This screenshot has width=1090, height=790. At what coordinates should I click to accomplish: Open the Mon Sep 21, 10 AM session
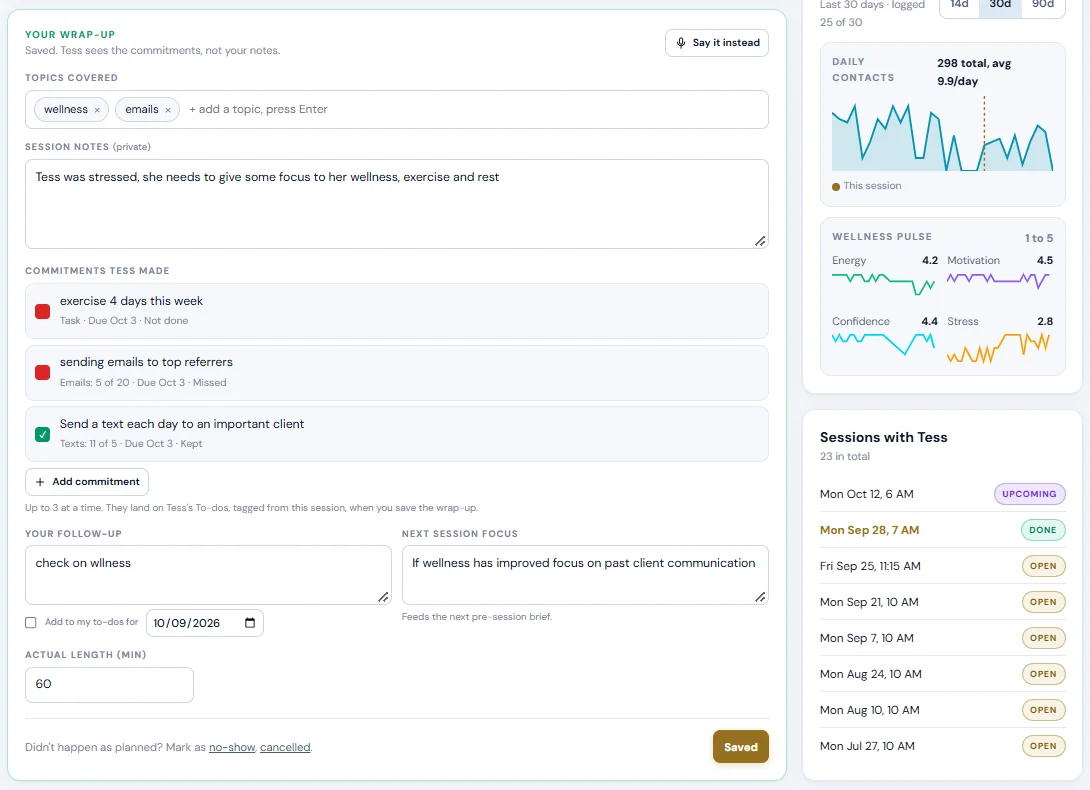(943, 602)
